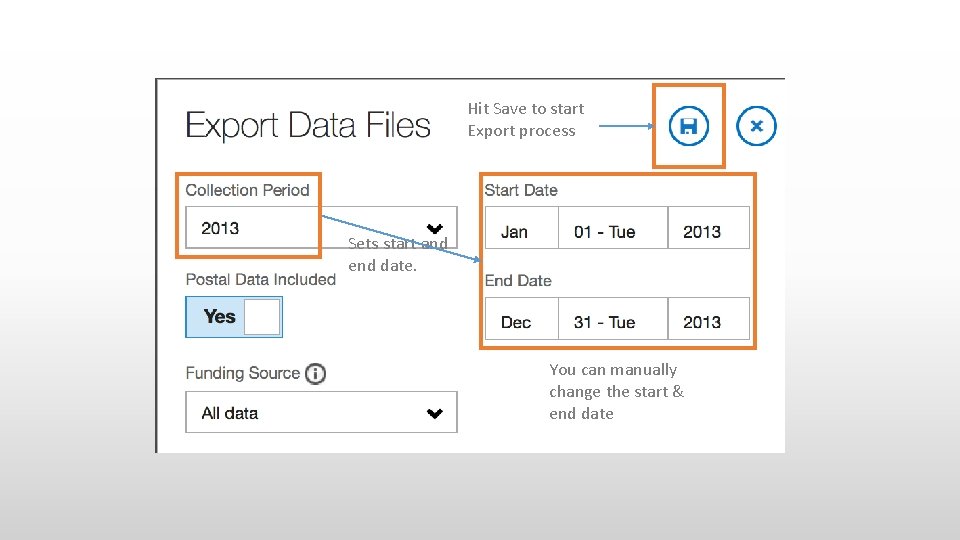
Task: Click the Export Data Files heading
Action: pos(308,126)
